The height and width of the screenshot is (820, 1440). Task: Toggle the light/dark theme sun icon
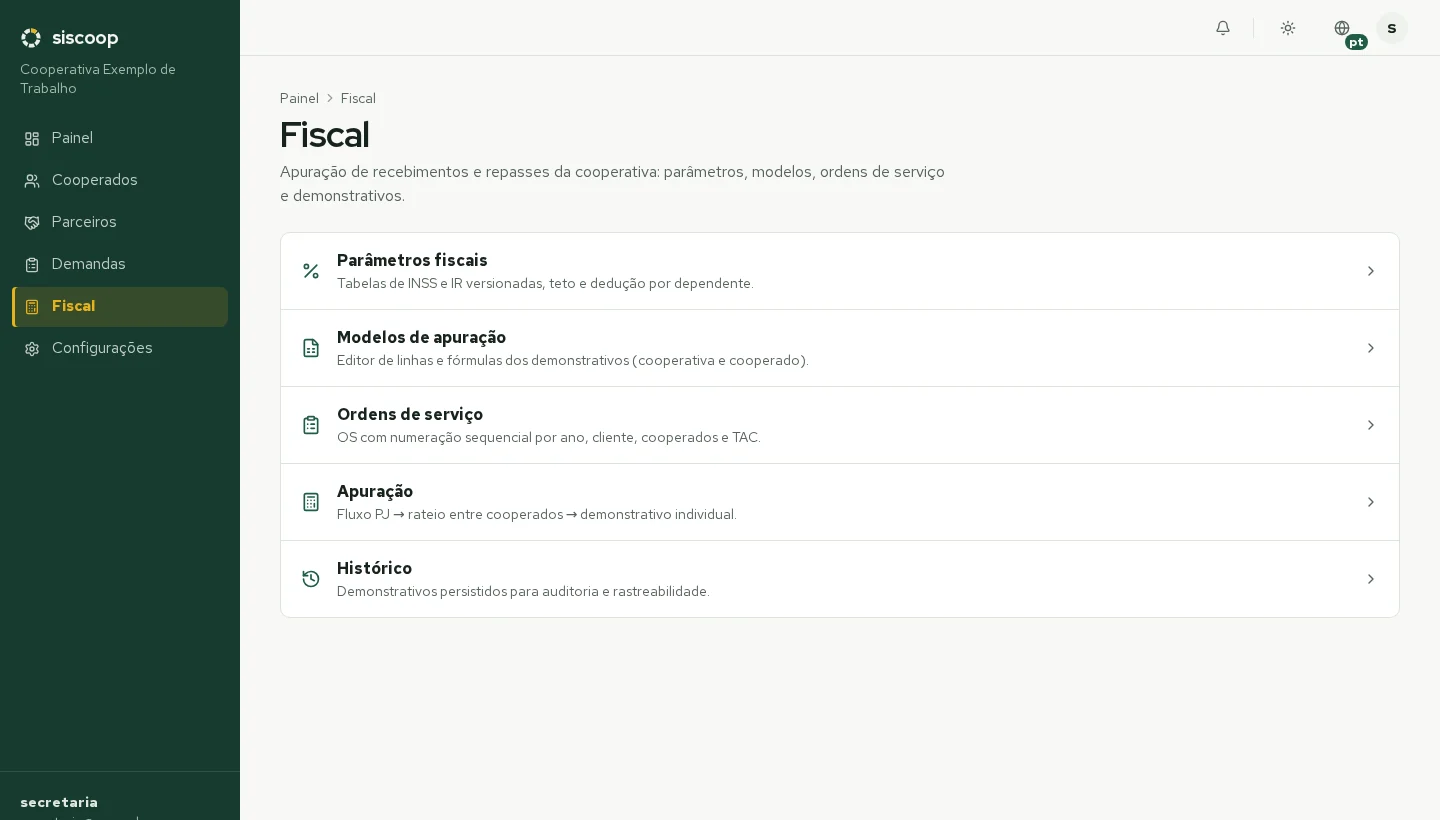tap(1288, 28)
